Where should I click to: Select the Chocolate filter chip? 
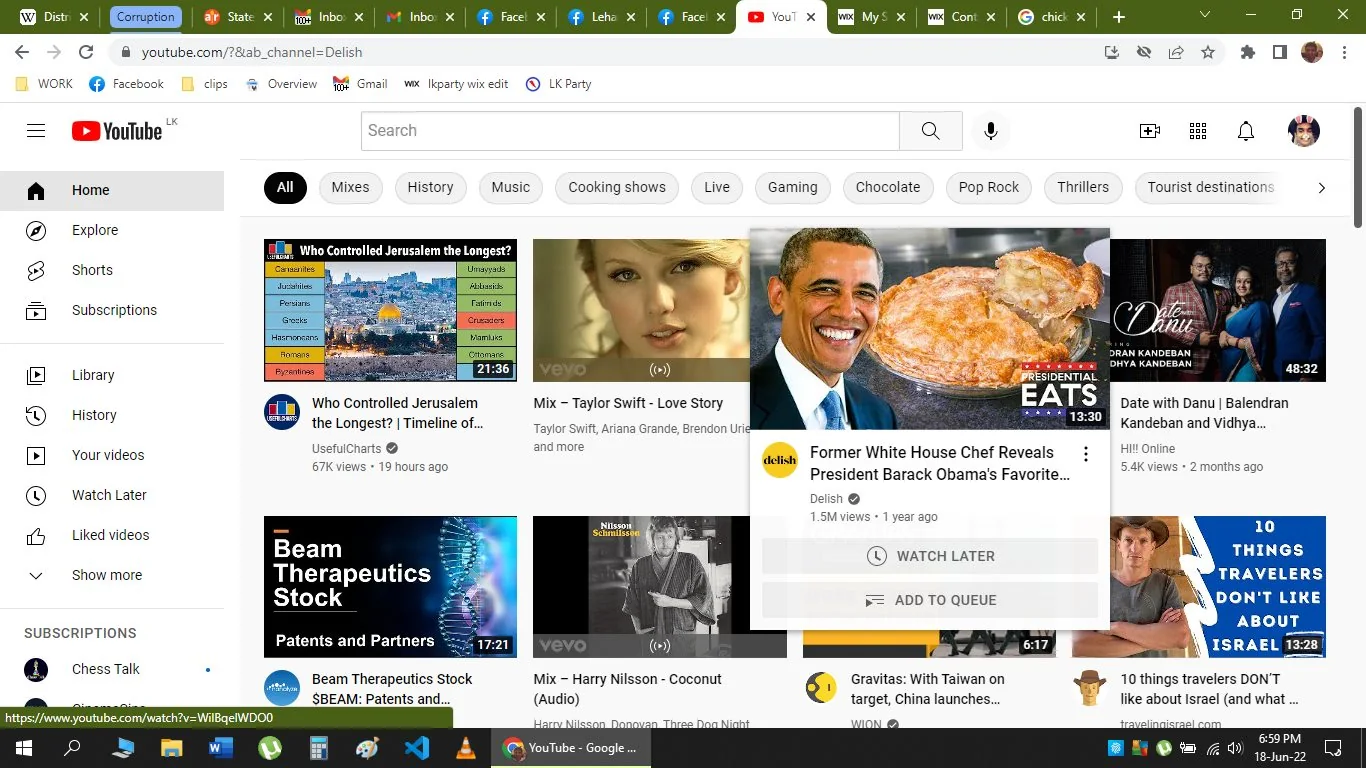pos(888,187)
